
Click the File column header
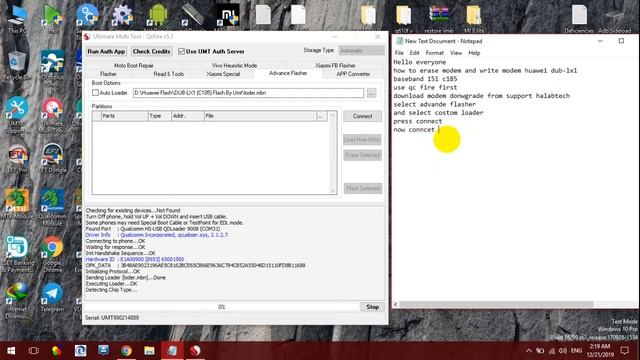(260, 116)
